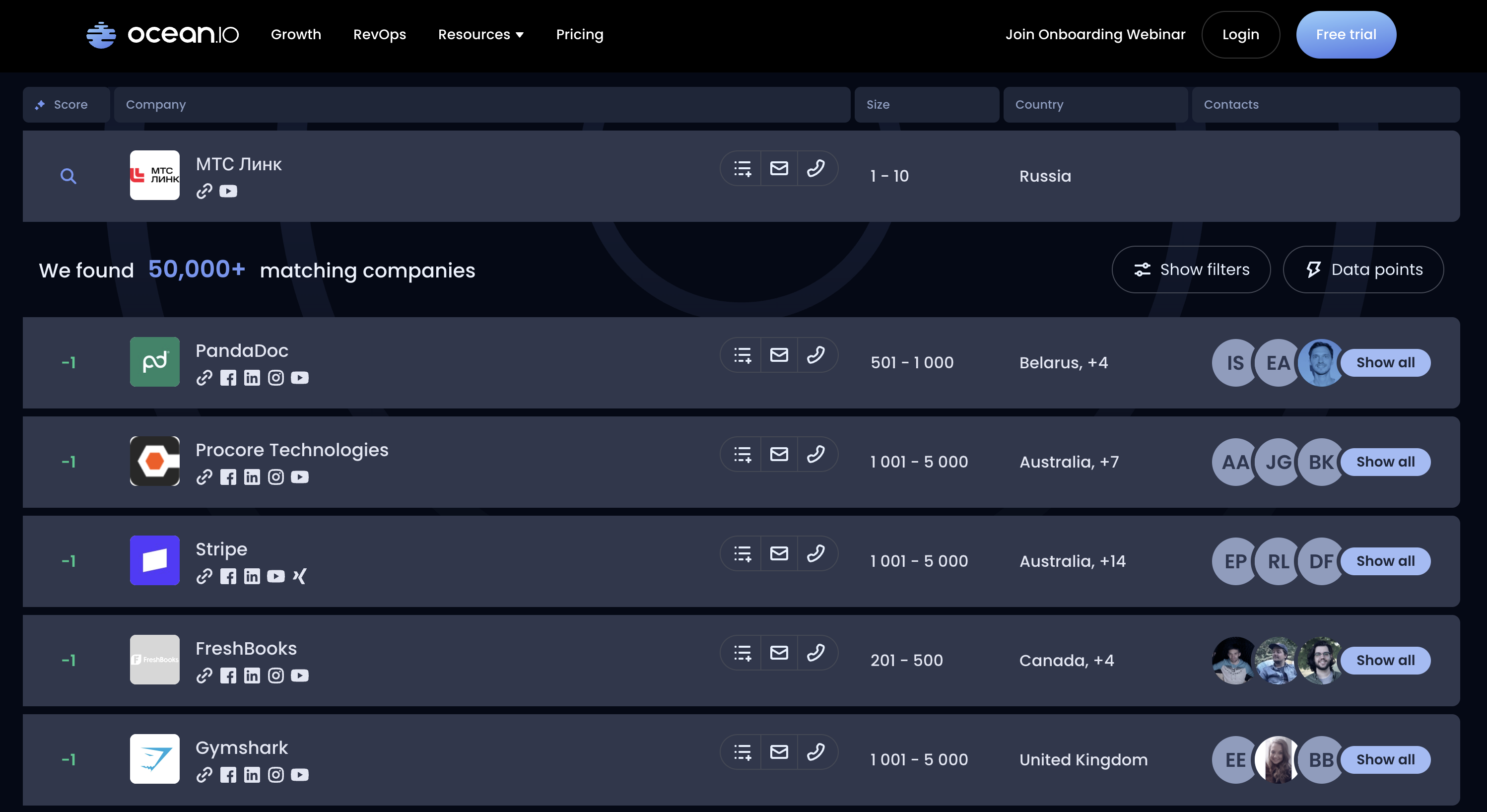Show all contacts for Stripe

click(x=1385, y=561)
